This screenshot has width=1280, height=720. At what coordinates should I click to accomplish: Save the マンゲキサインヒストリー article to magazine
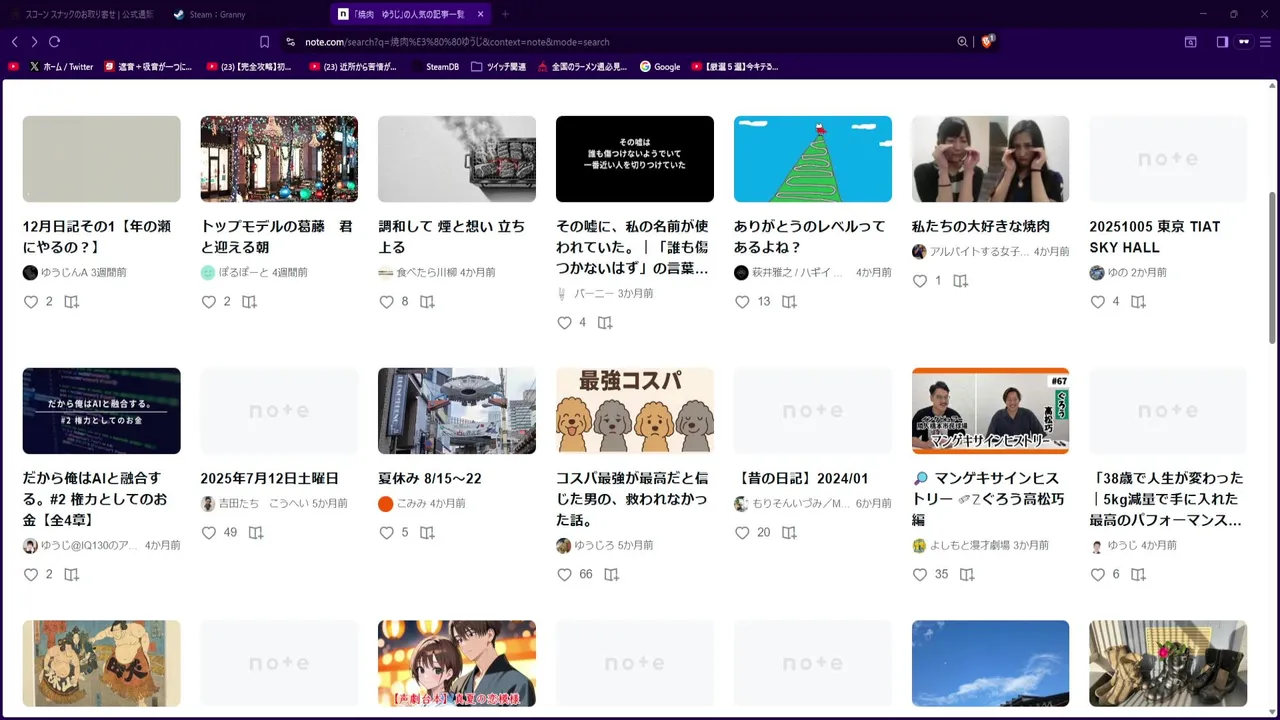point(968,575)
